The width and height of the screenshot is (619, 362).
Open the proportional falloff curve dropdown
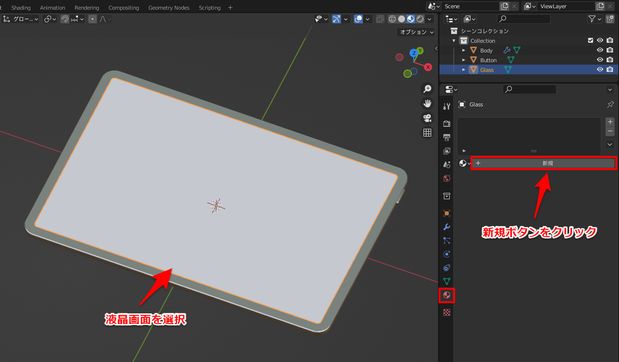[105, 19]
